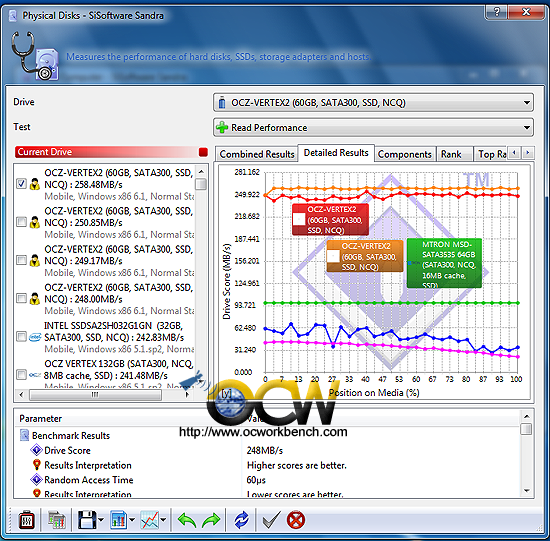Go back with the green left arrow

tap(187, 520)
